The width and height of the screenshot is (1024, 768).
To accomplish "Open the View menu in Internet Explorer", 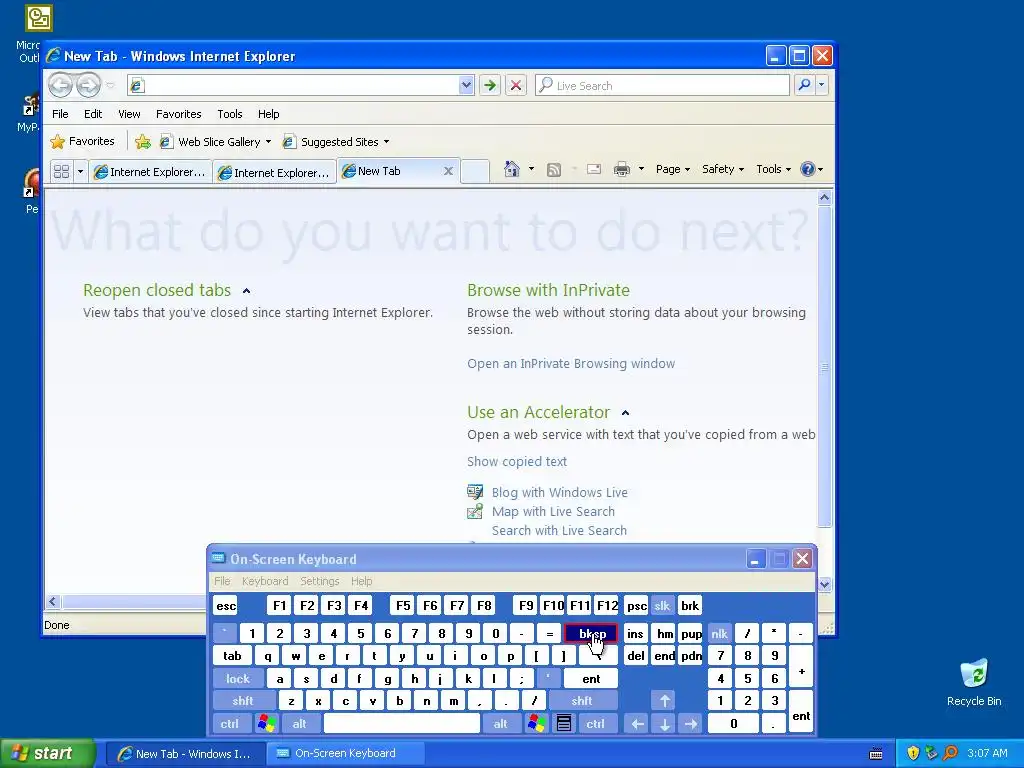I will 129,114.
